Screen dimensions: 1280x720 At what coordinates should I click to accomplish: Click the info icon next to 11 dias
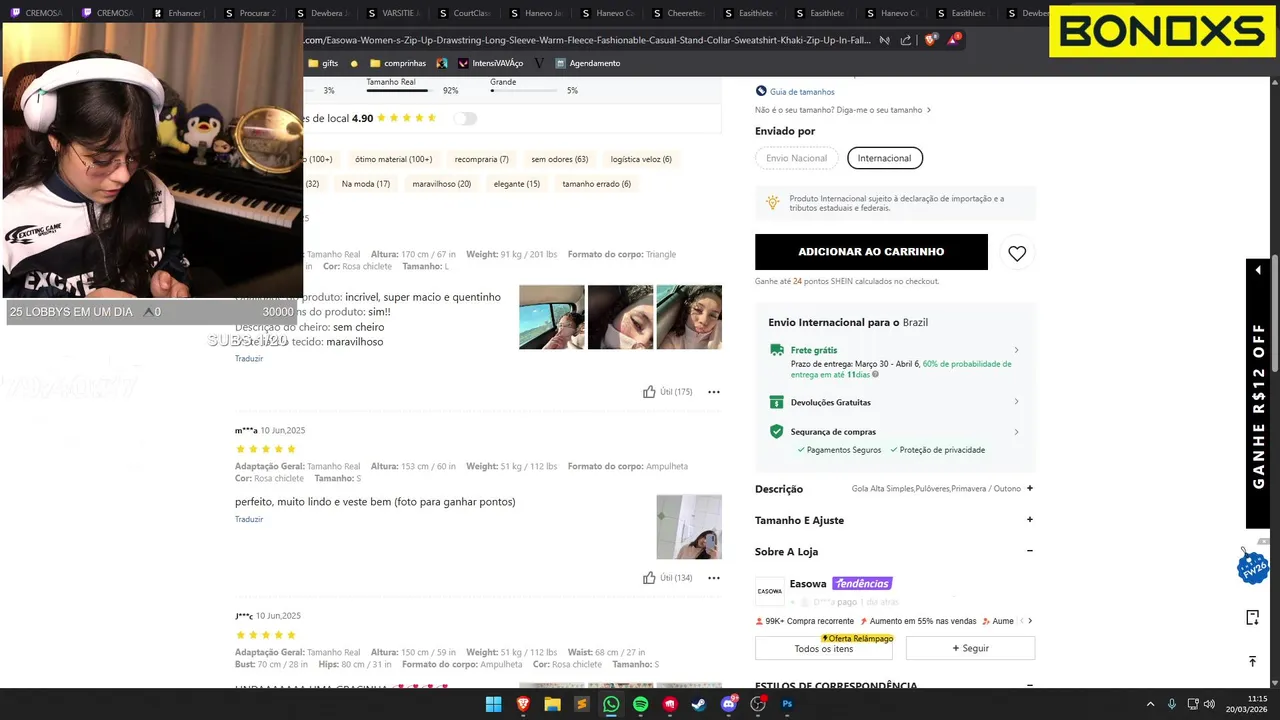click(875, 374)
